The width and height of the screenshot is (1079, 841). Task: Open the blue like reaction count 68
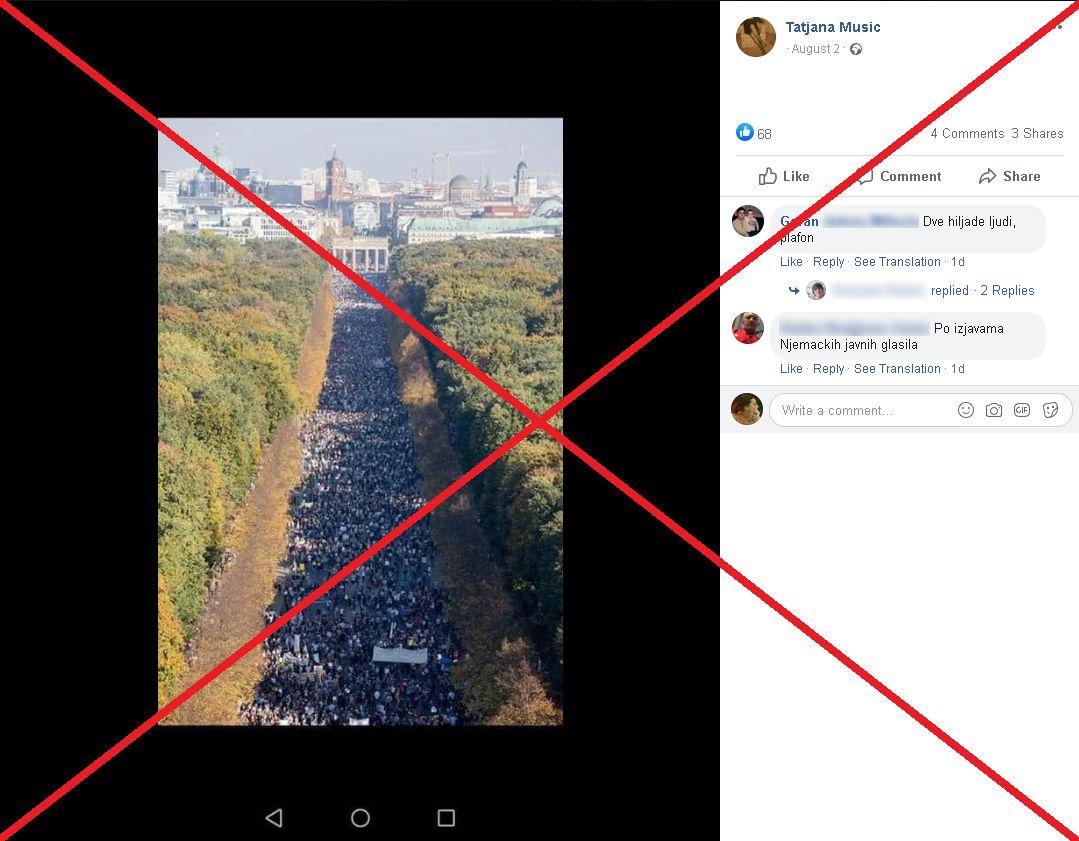754,133
